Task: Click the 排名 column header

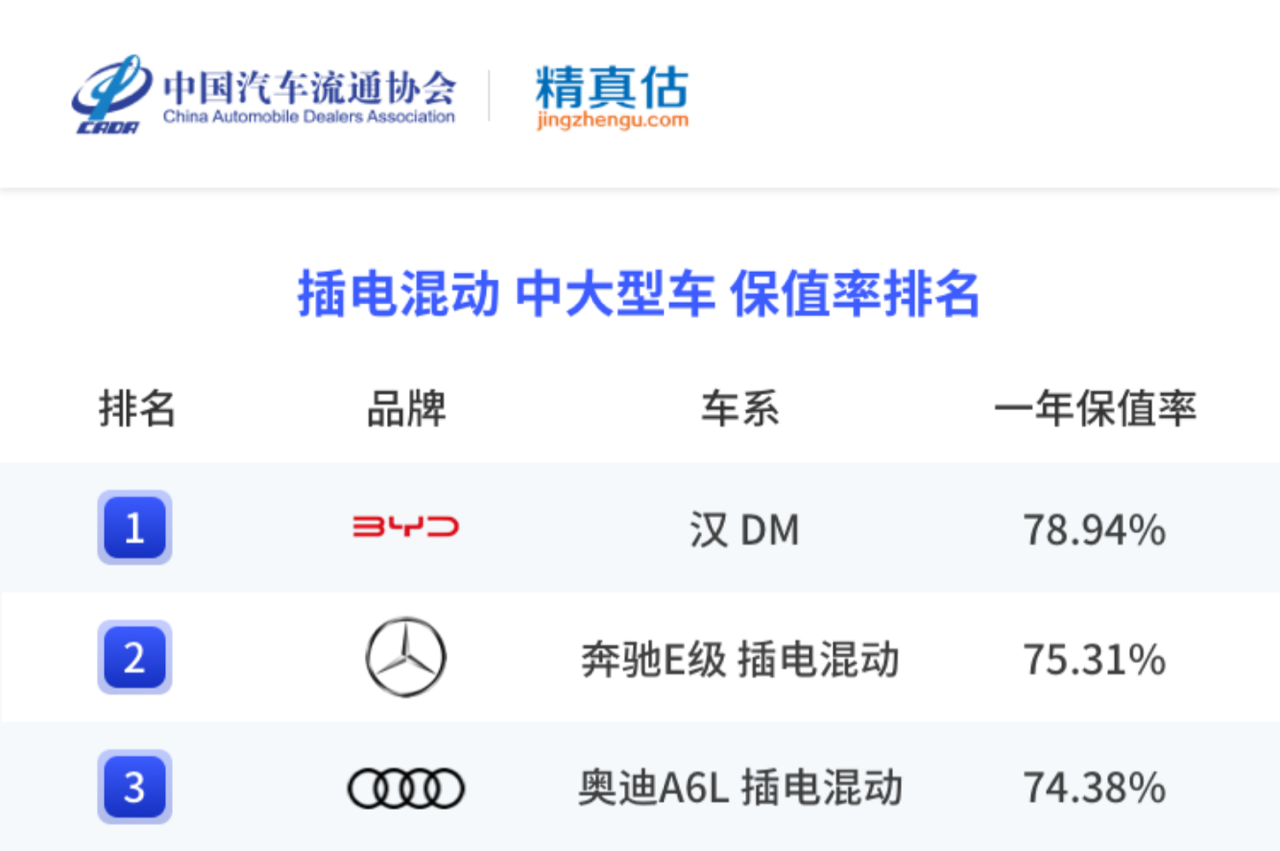Action: tap(137, 409)
